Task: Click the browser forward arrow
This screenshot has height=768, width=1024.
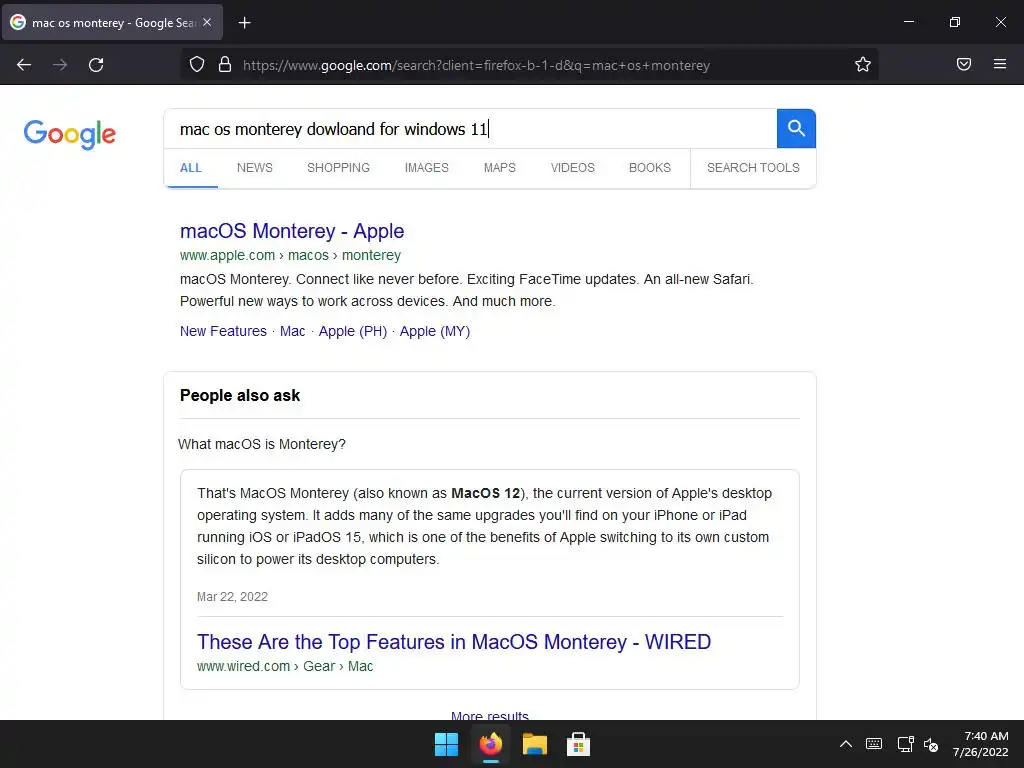Action: (x=60, y=65)
